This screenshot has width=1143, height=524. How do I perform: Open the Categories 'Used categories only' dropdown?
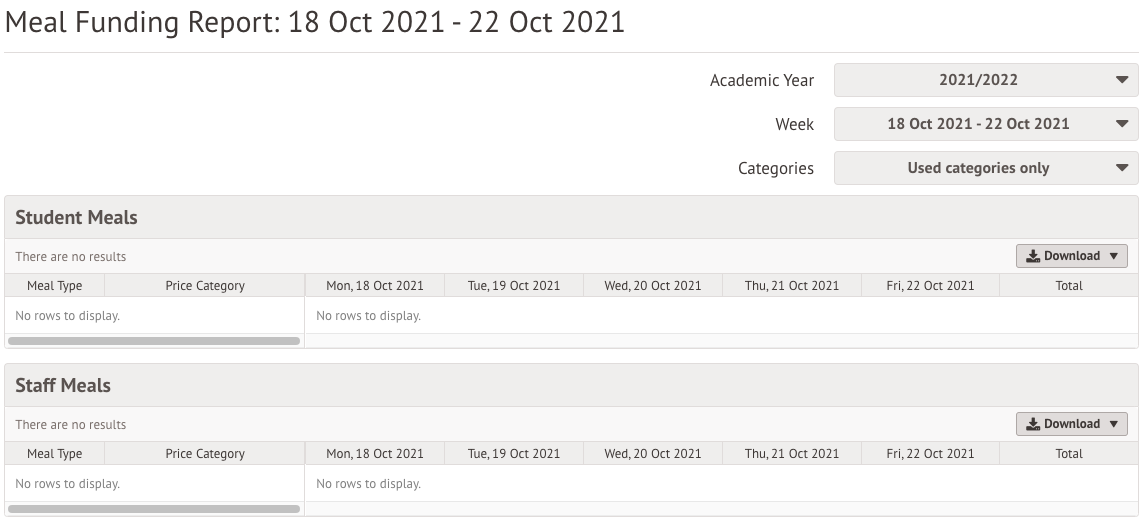(x=986, y=168)
